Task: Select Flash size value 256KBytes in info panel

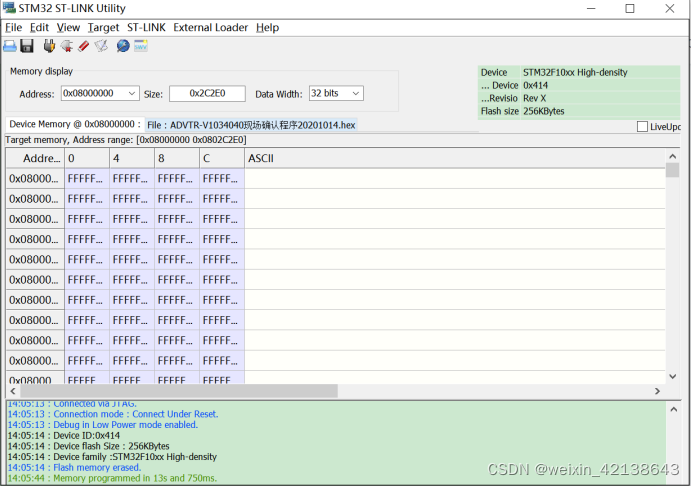Action: click(544, 111)
